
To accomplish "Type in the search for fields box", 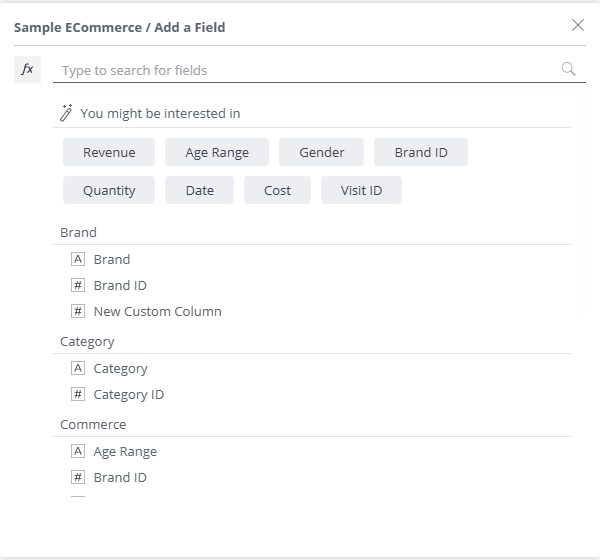I will click(300, 70).
